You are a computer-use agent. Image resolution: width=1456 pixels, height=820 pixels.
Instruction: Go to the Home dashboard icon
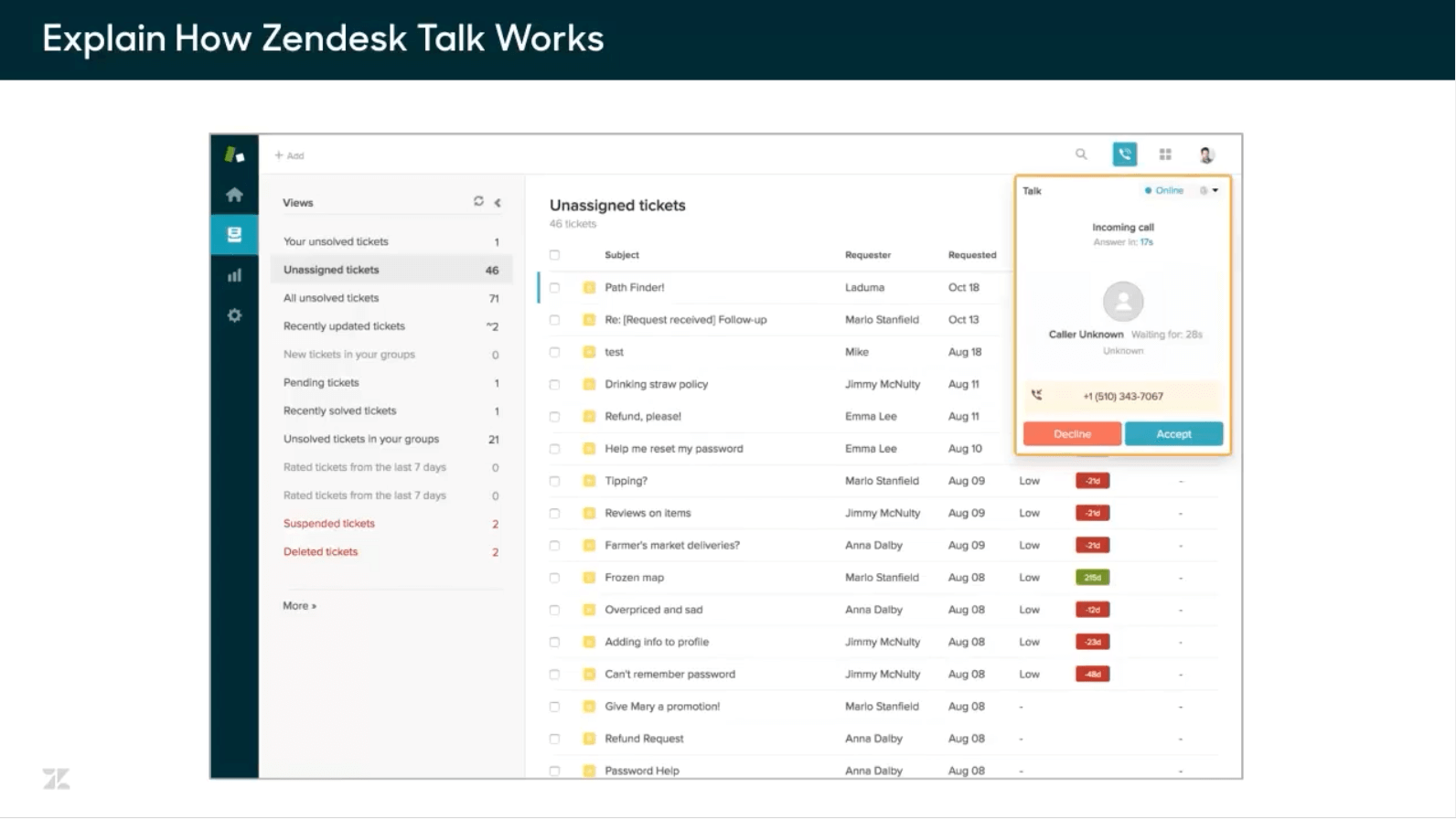click(x=235, y=195)
